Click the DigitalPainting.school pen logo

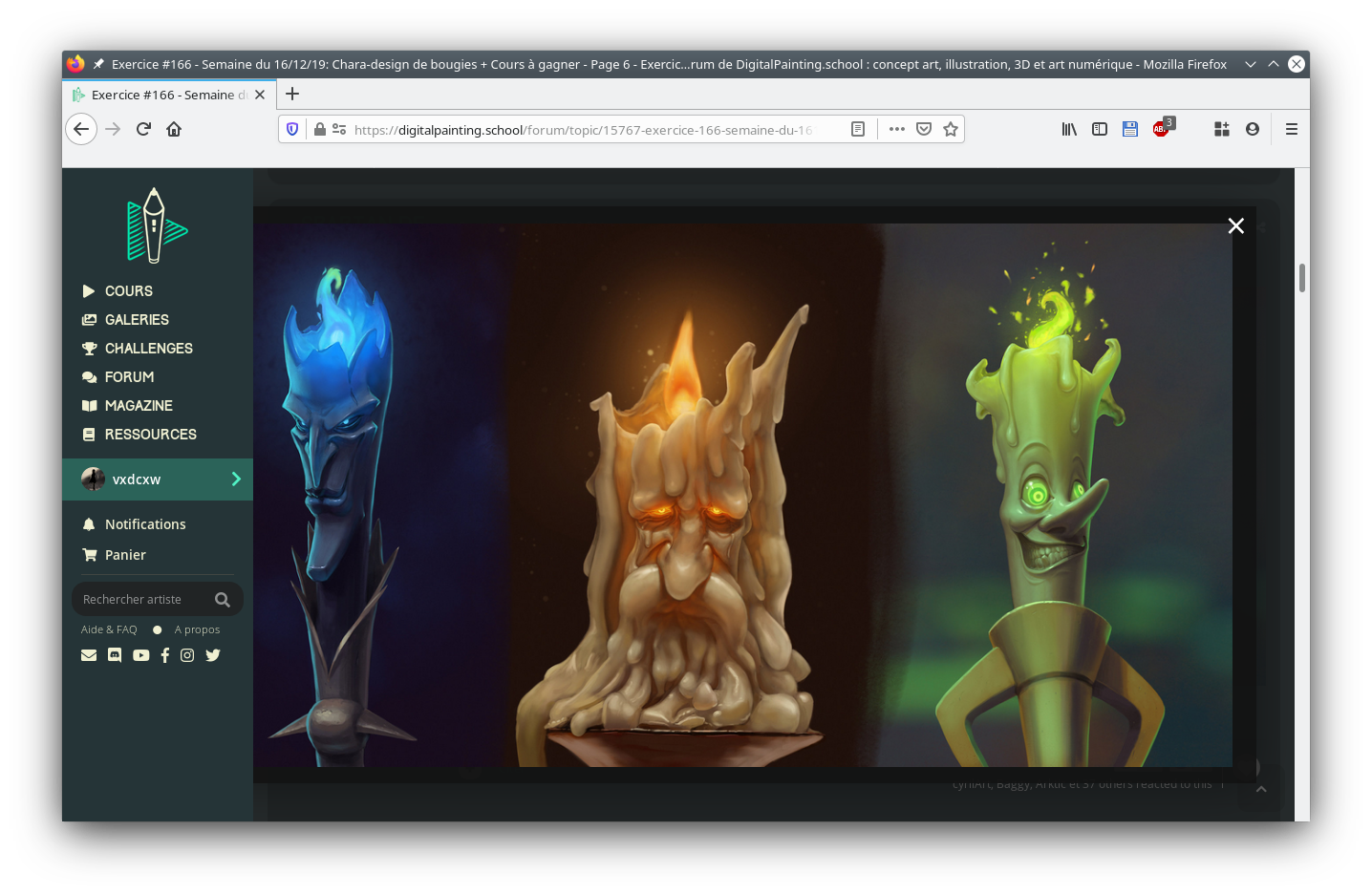click(x=156, y=225)
